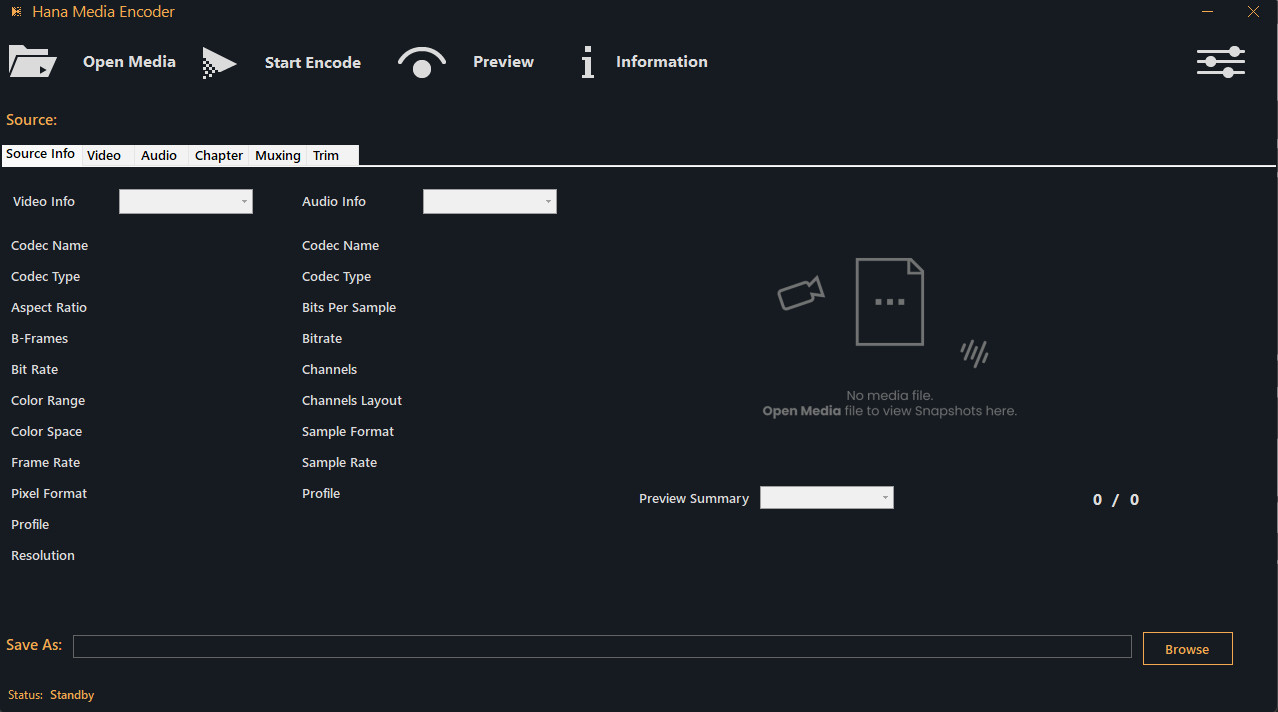Click the 'Preview Summary' label
This screenshot has width=1278, height=712.
click(694, 498)
